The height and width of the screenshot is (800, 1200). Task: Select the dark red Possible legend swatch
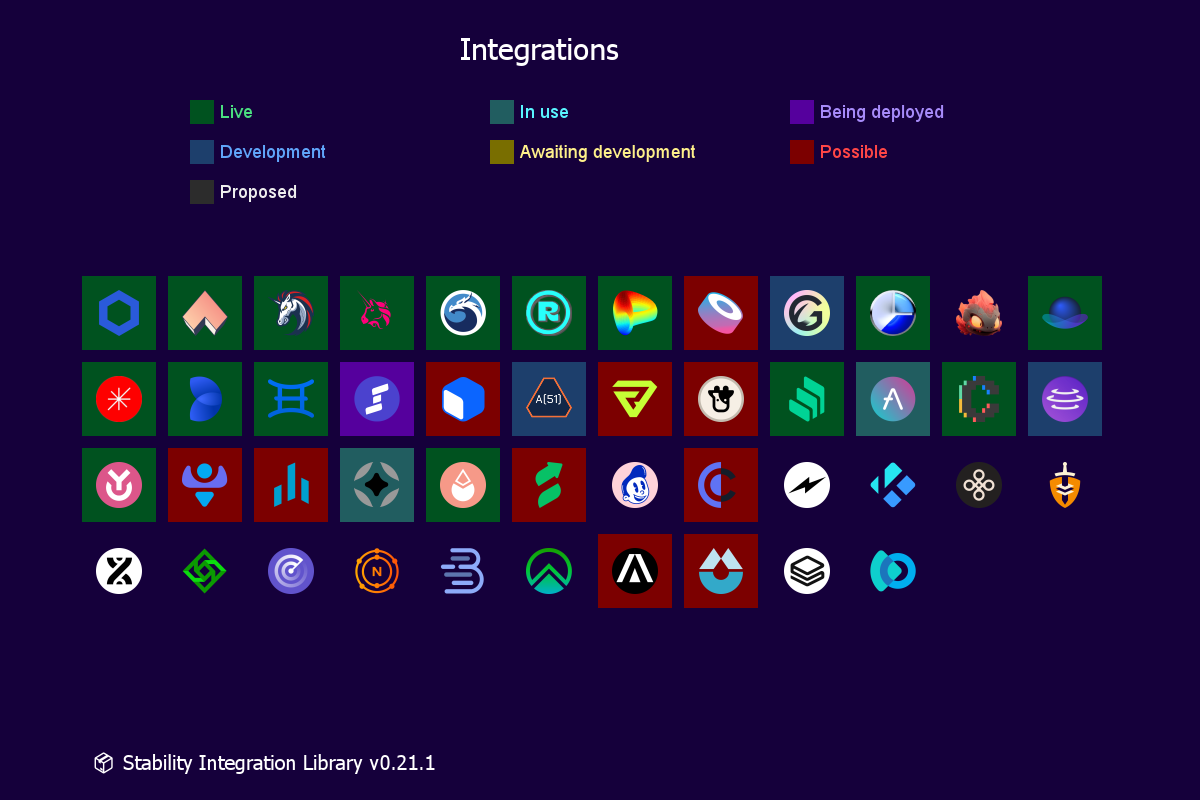coord(802,152)
